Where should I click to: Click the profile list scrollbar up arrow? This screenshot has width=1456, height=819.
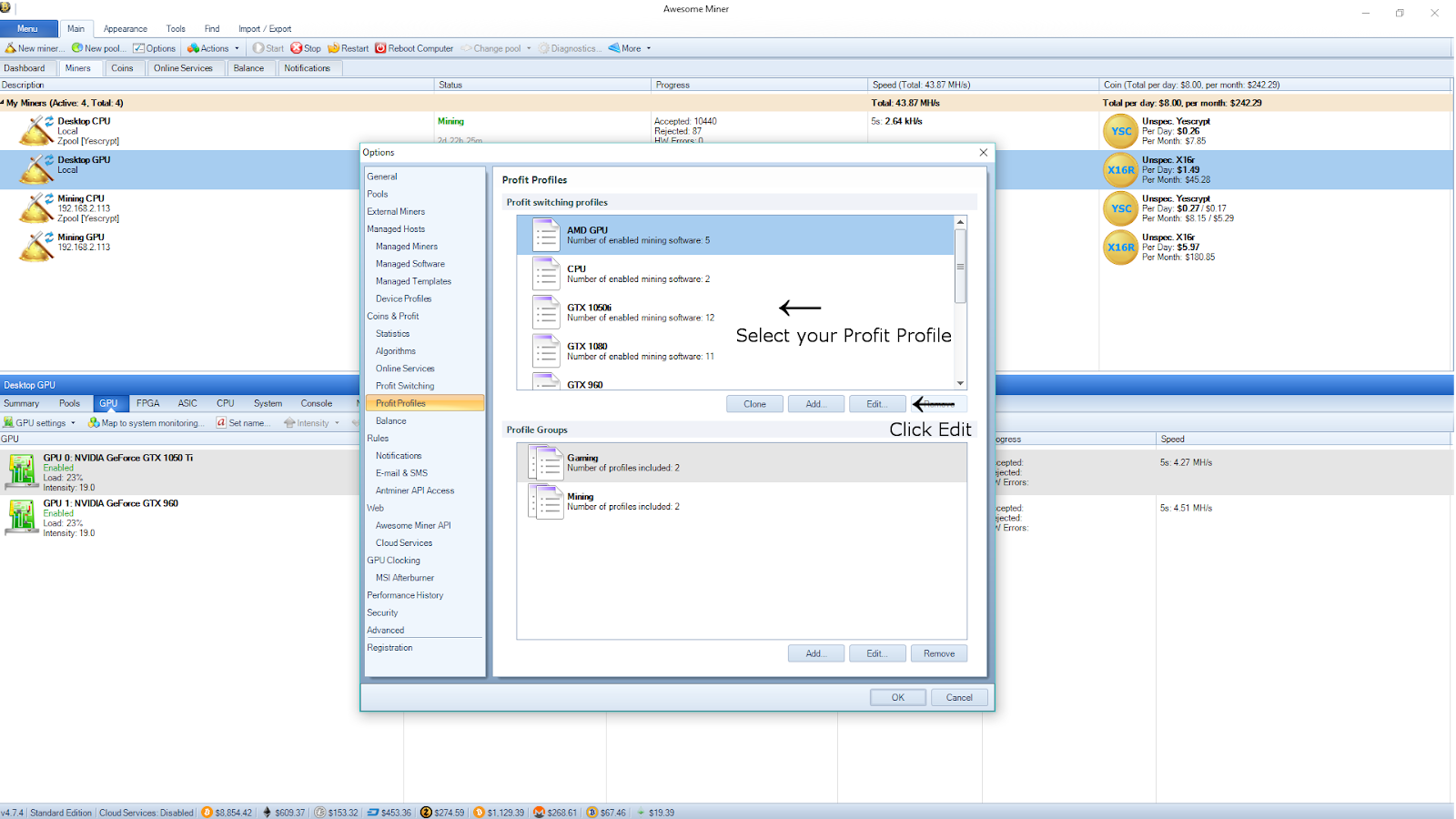[960, 222]
